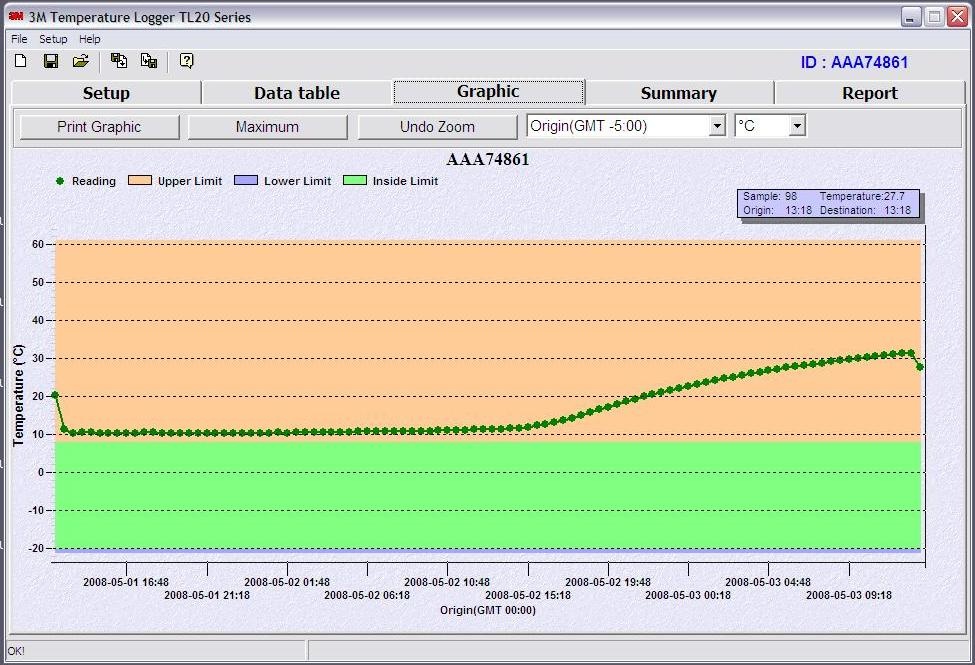Click the x-axis label 2008-05-02 10:48
Viewport: 975px width, 665px height.
coord(447,582)
